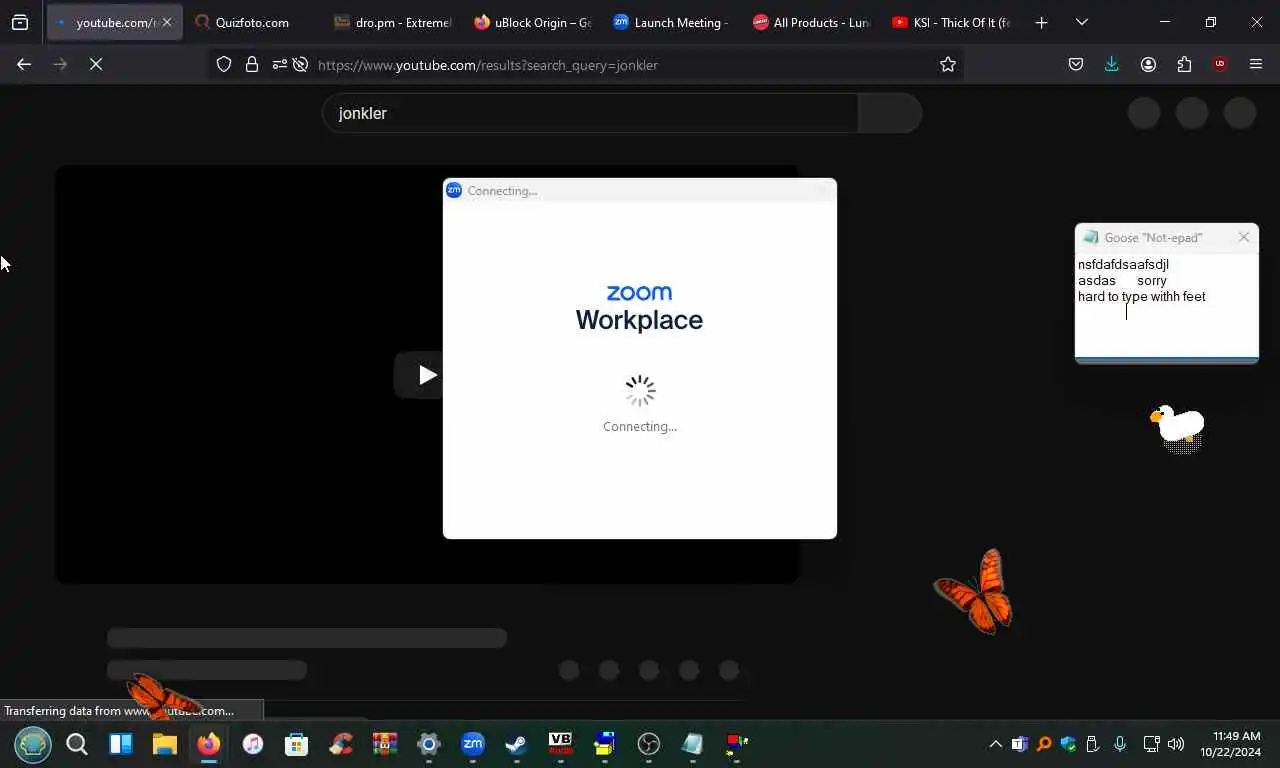Open the Windows Start menu

pos(33,744)
